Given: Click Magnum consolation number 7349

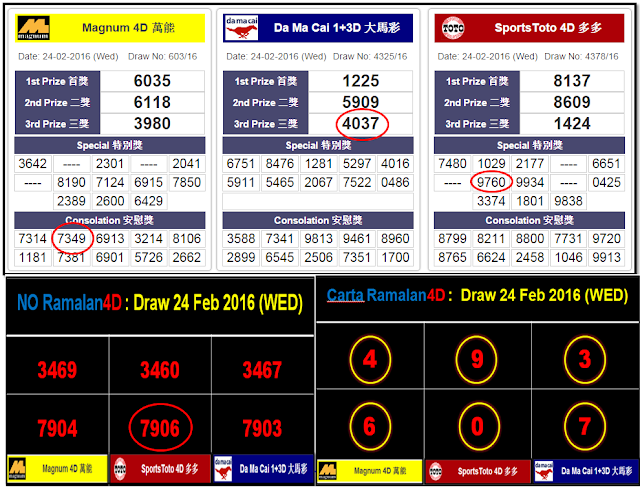Looking at the screenshot, I should [71, 238].
